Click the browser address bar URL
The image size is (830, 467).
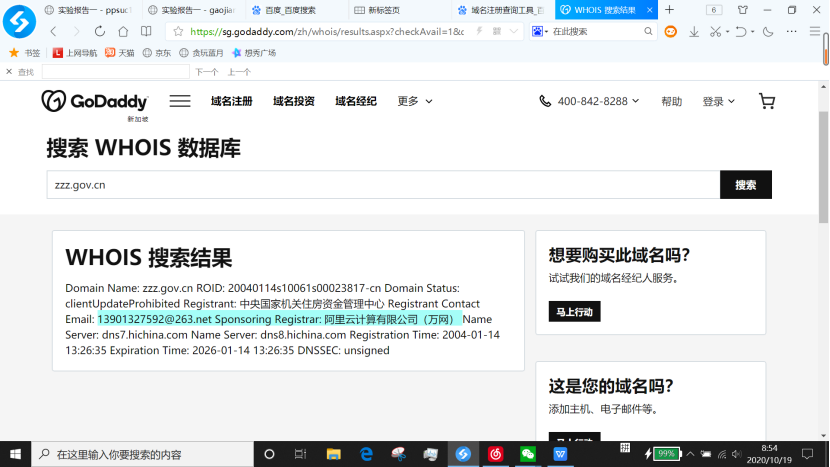click(x=327, y=31)
